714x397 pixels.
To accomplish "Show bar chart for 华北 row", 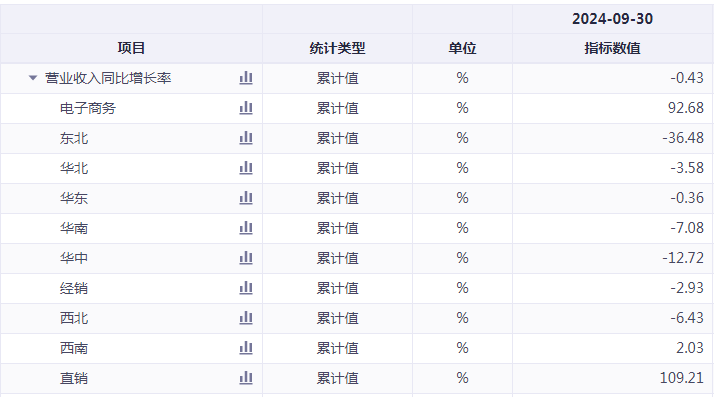I will pos(246,168).
